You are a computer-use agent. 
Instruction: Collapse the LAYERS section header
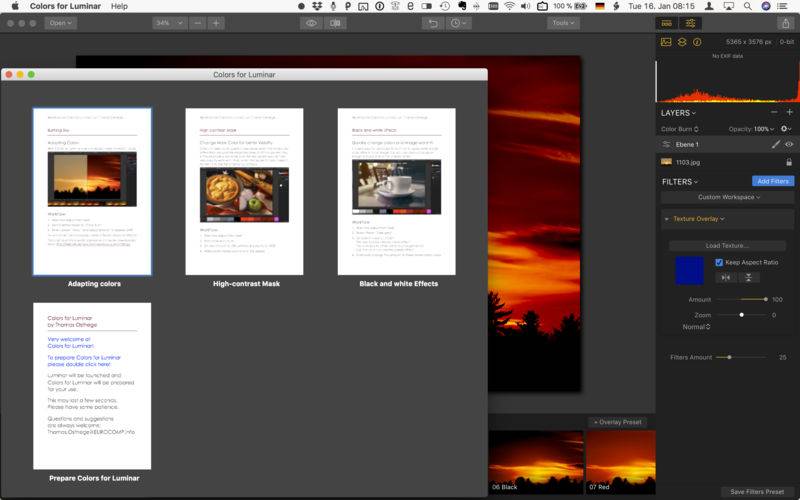(679, 113)
